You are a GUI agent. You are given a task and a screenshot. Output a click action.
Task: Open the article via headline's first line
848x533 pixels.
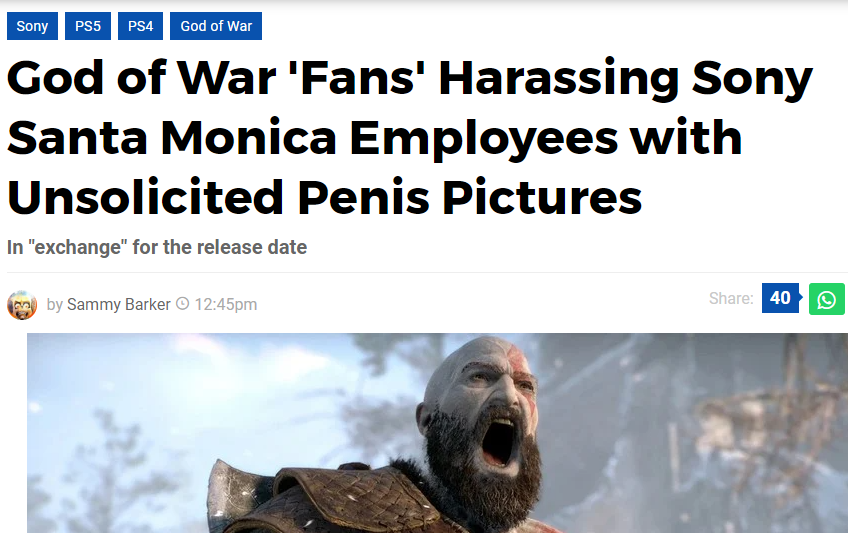pos(409,79)
